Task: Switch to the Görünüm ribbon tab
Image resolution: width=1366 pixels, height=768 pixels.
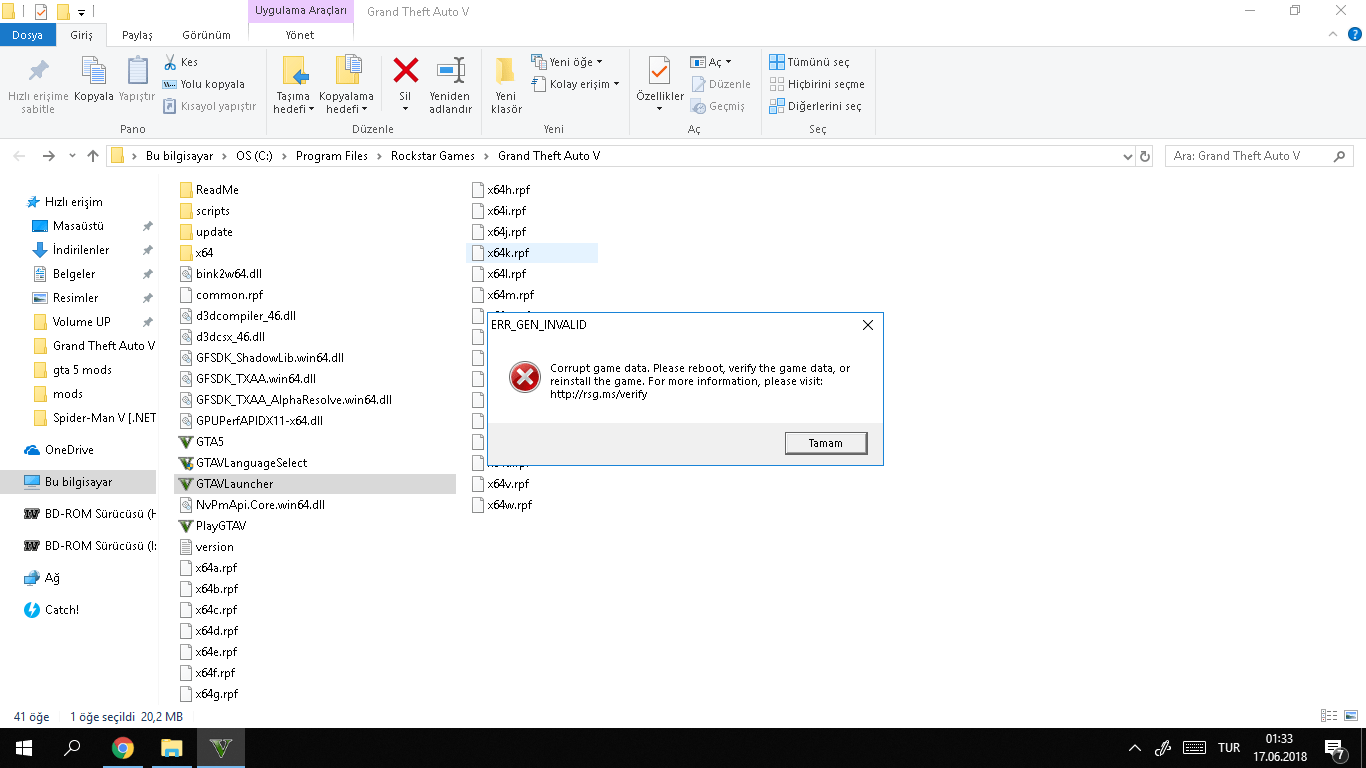Action: 207,35
